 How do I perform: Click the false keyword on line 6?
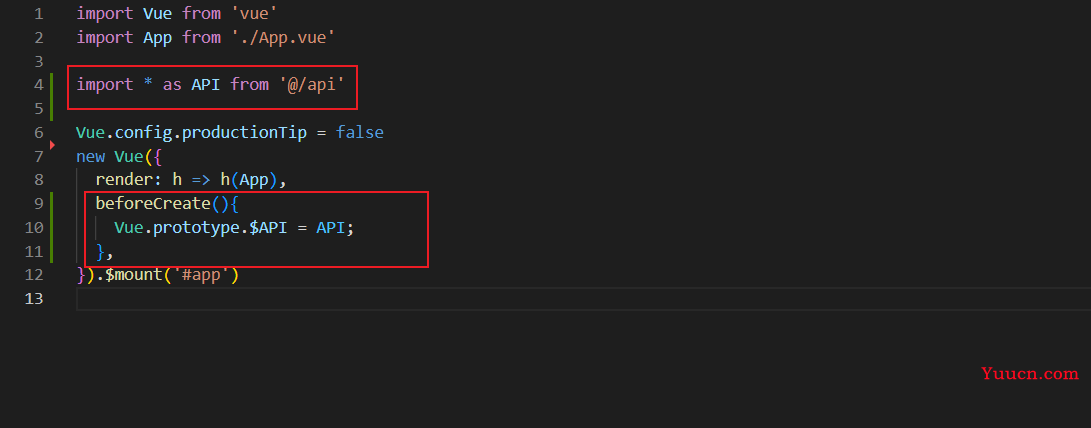click(x=360, y=132)
